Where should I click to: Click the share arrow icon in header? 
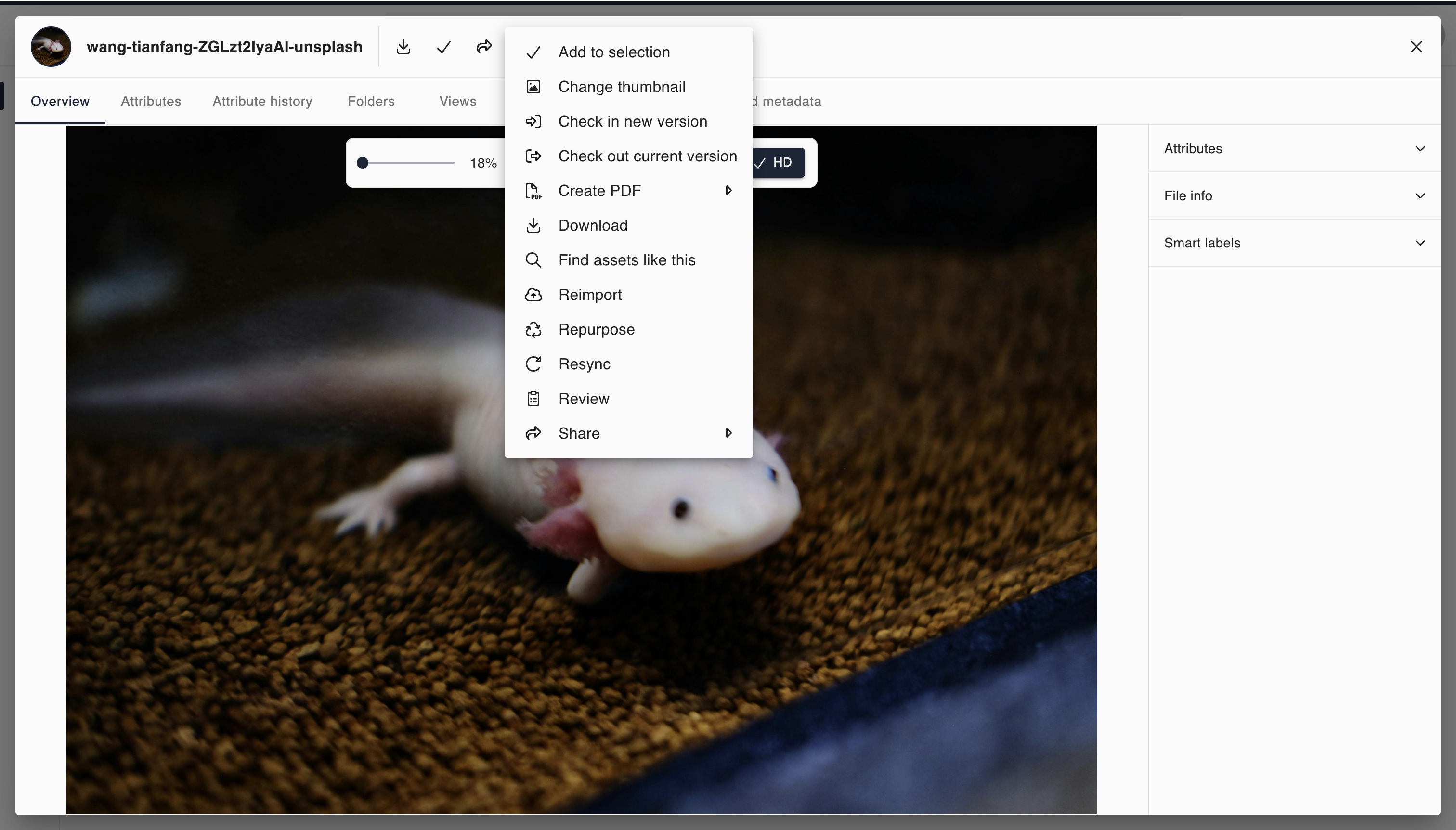coord(484,47)
